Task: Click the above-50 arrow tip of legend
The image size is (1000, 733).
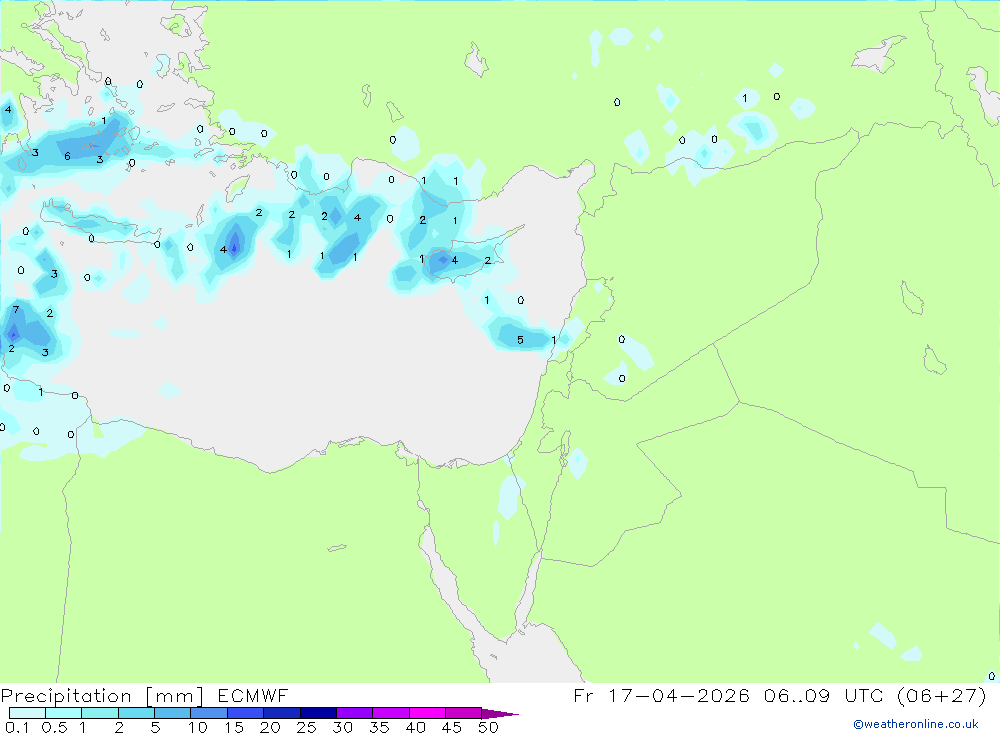Action: (499, 714)
